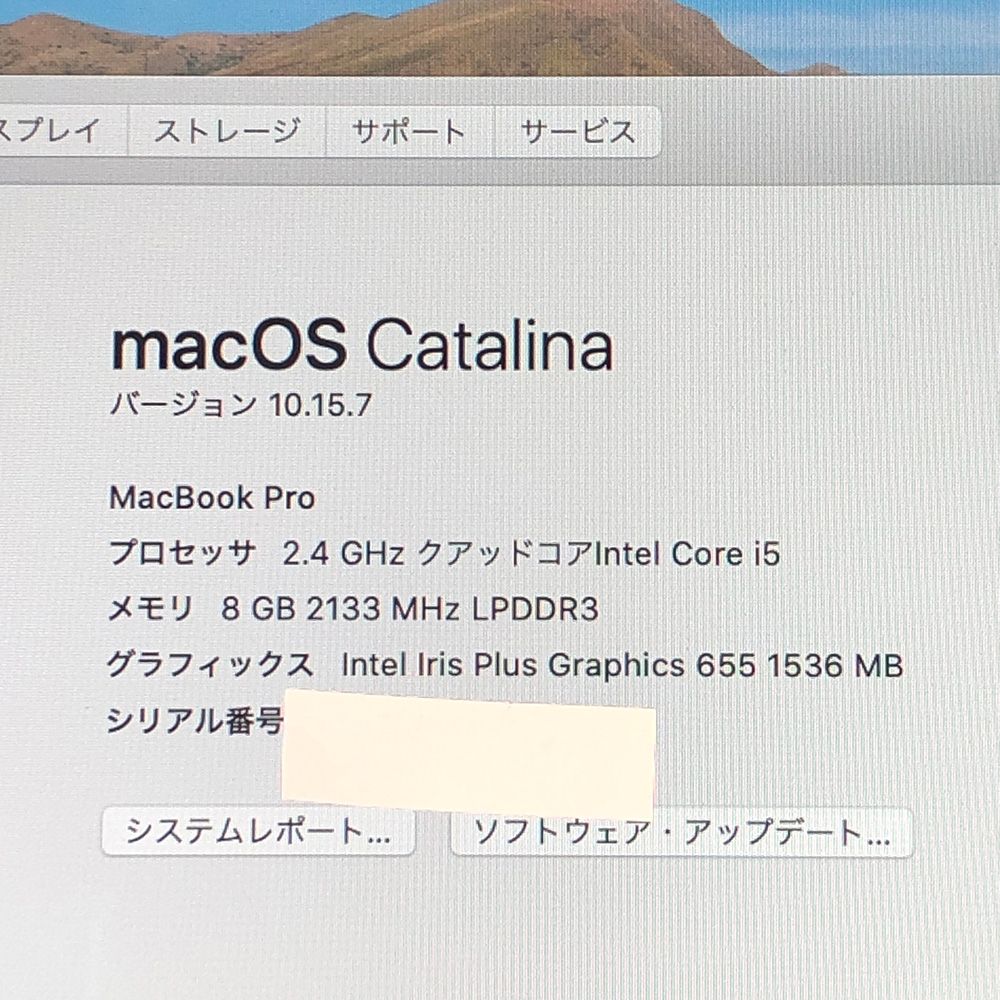This screenshot has height=1000, width=1000.
Task: Open the システムレポート... button
Action: click(x=258, y=831)
